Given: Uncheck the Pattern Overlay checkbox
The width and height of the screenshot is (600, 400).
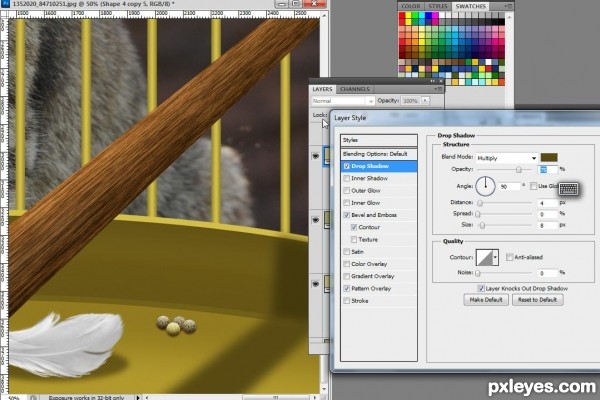Looking at the screenshot, I should (x=347, y=289).
